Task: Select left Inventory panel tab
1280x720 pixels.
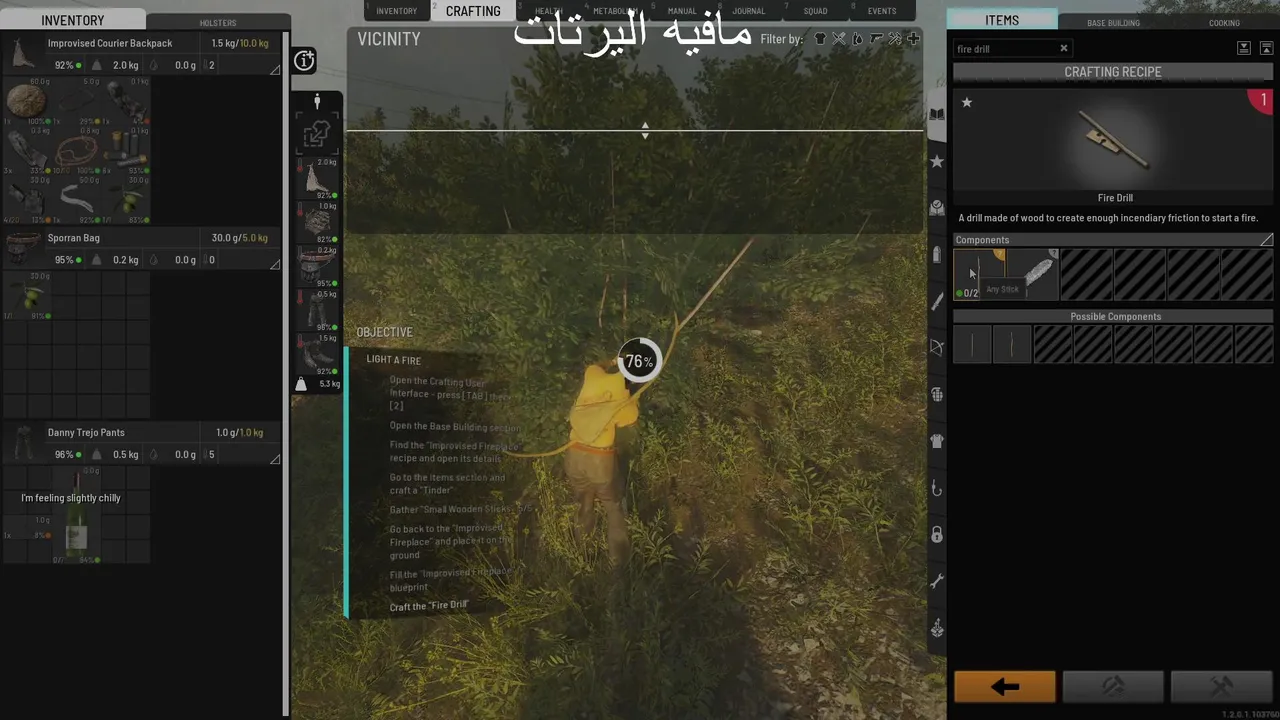Action: point(72,20)
